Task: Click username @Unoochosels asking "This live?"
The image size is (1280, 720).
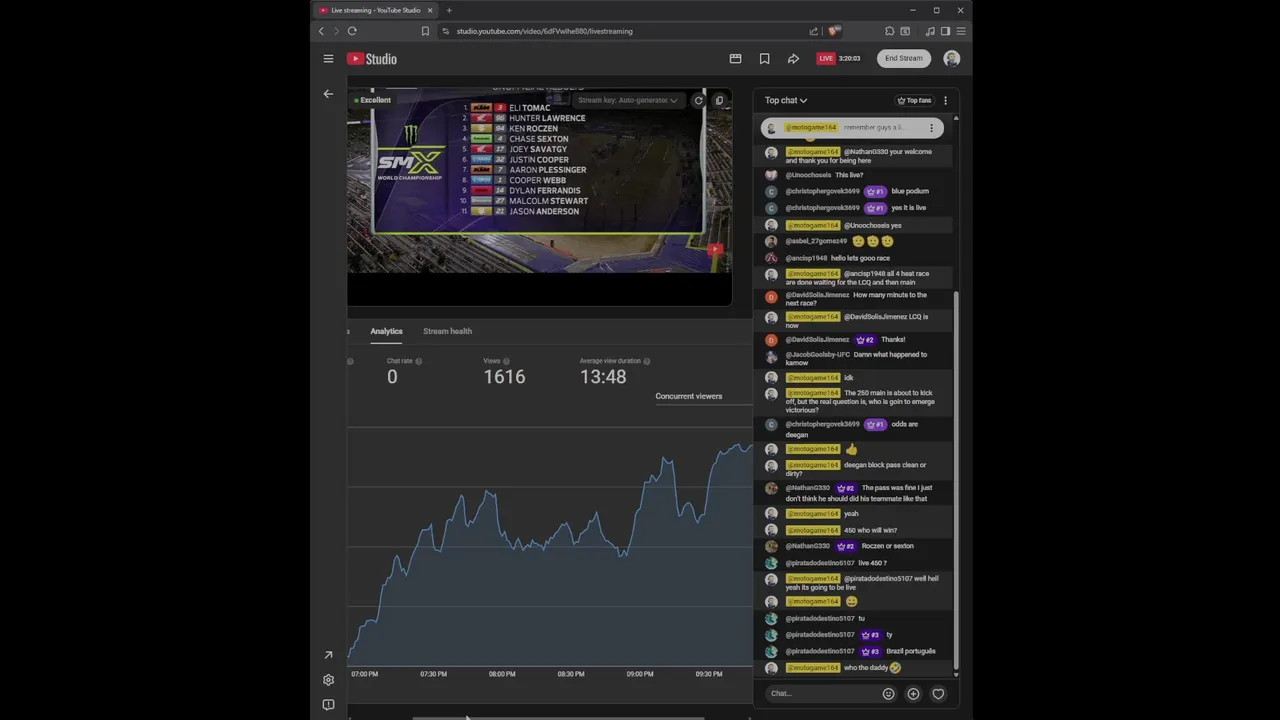Action: click(808, 175)
